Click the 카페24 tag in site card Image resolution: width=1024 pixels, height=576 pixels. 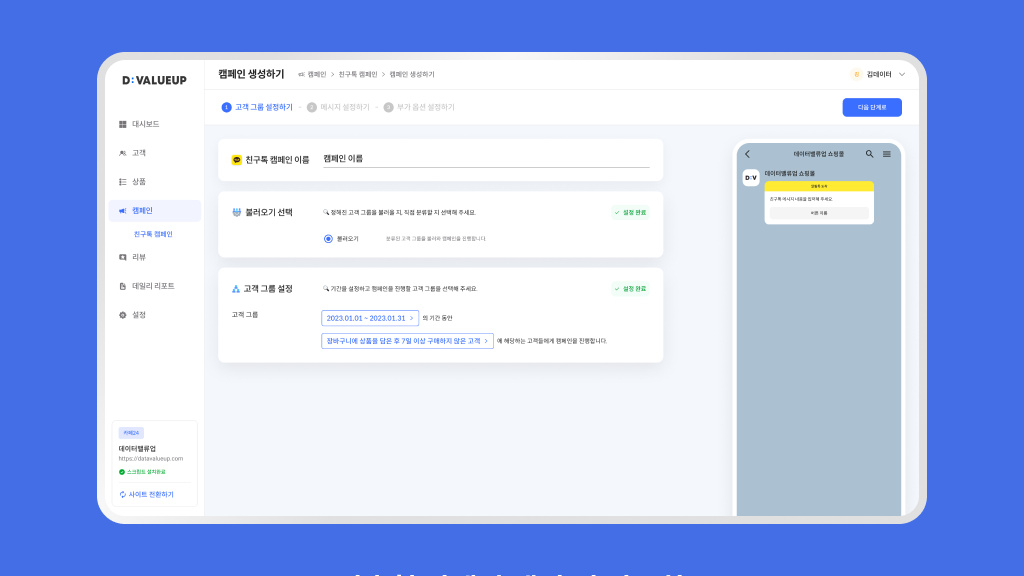pyautogui.click(x=131, y=433)
